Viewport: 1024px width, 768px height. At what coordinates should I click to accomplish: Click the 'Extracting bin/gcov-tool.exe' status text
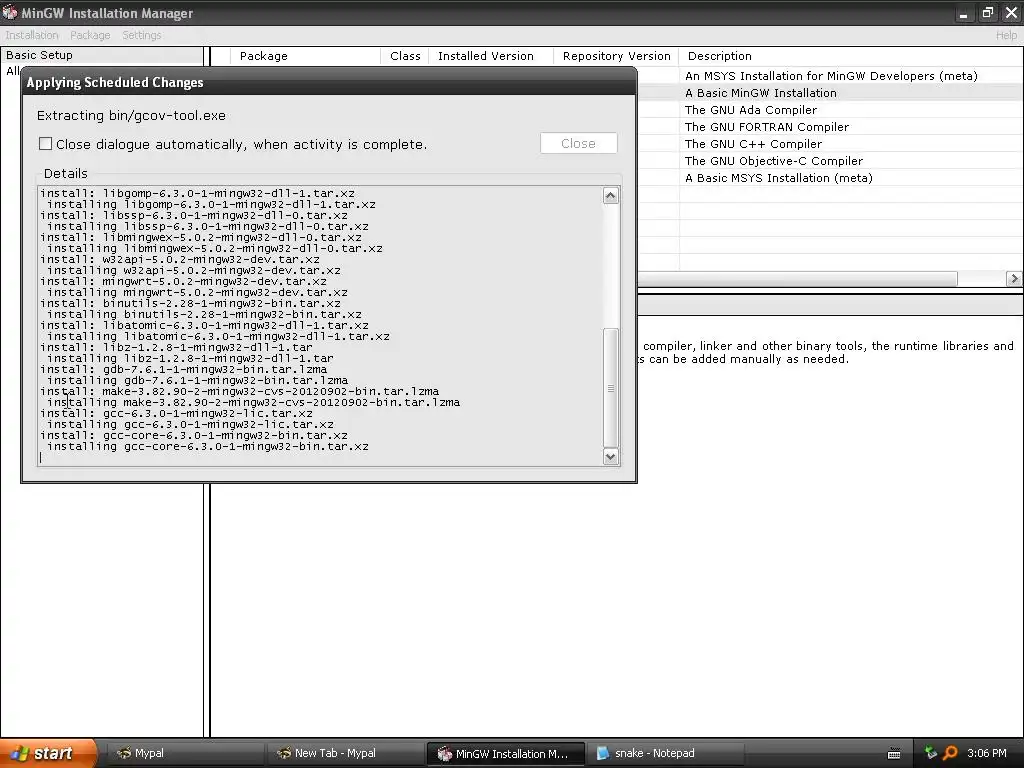point(131,116)
